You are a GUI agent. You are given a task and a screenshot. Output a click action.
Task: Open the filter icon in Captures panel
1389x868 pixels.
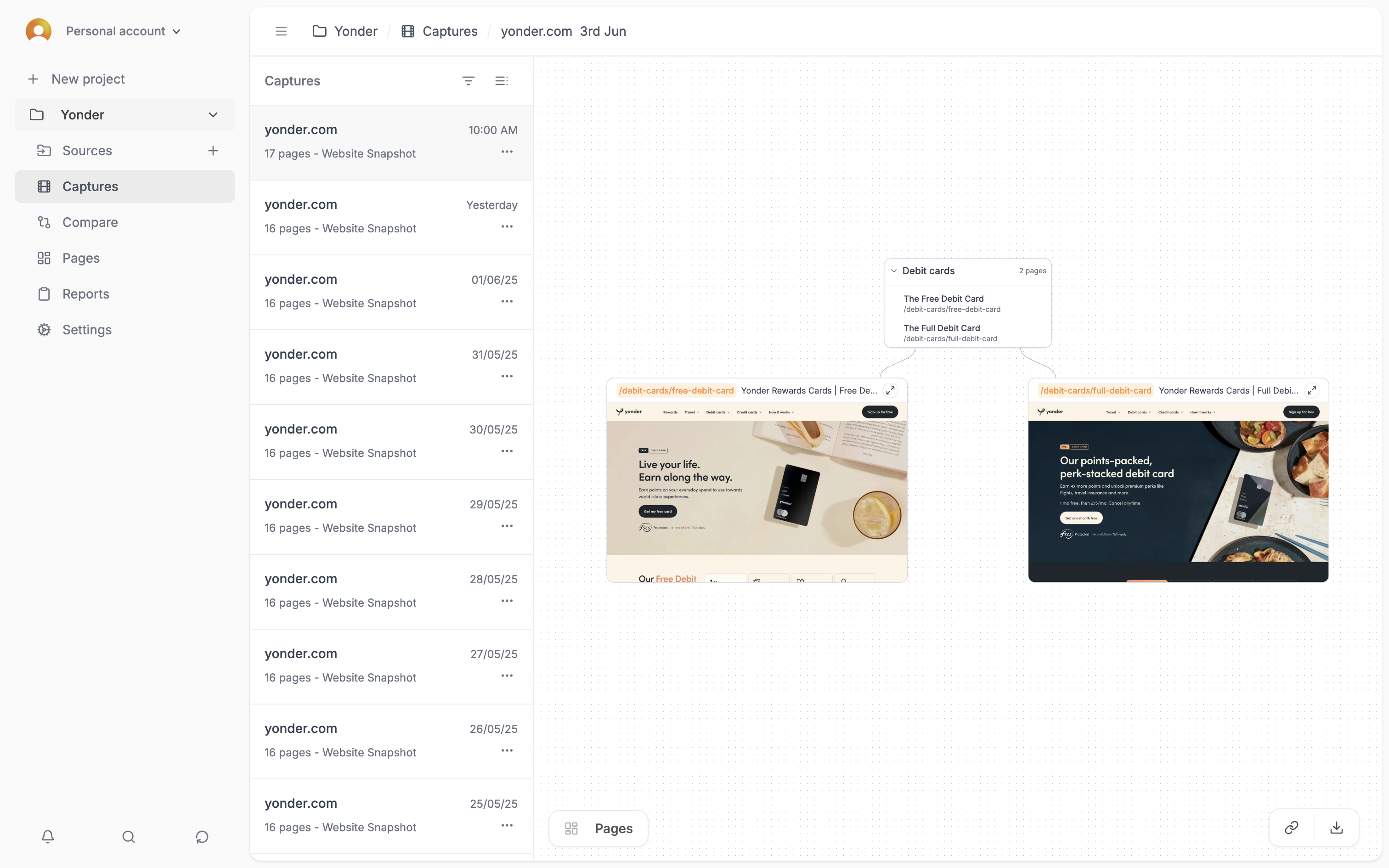(469, 80)
